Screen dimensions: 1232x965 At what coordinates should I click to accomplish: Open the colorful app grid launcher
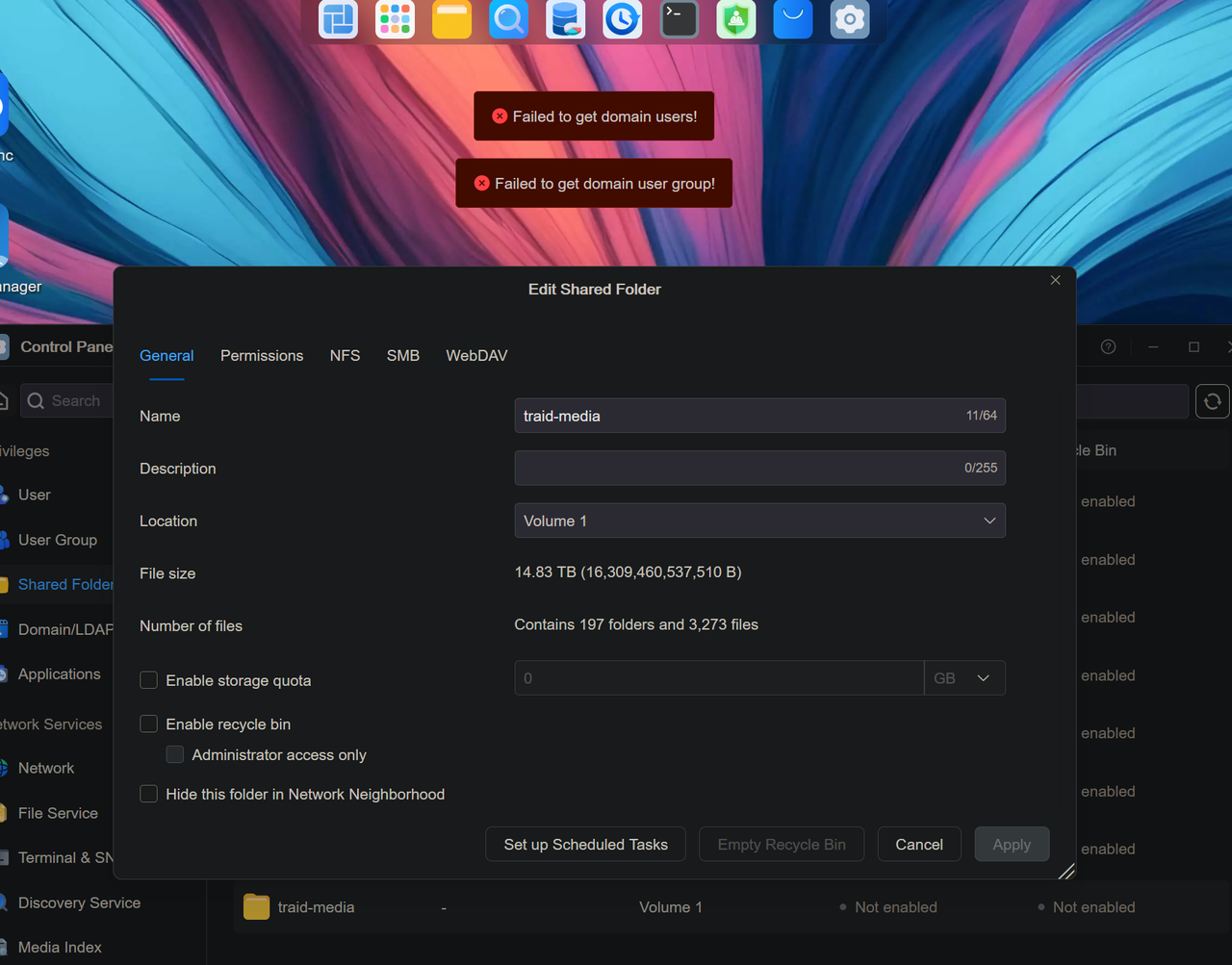pos(395,19)
